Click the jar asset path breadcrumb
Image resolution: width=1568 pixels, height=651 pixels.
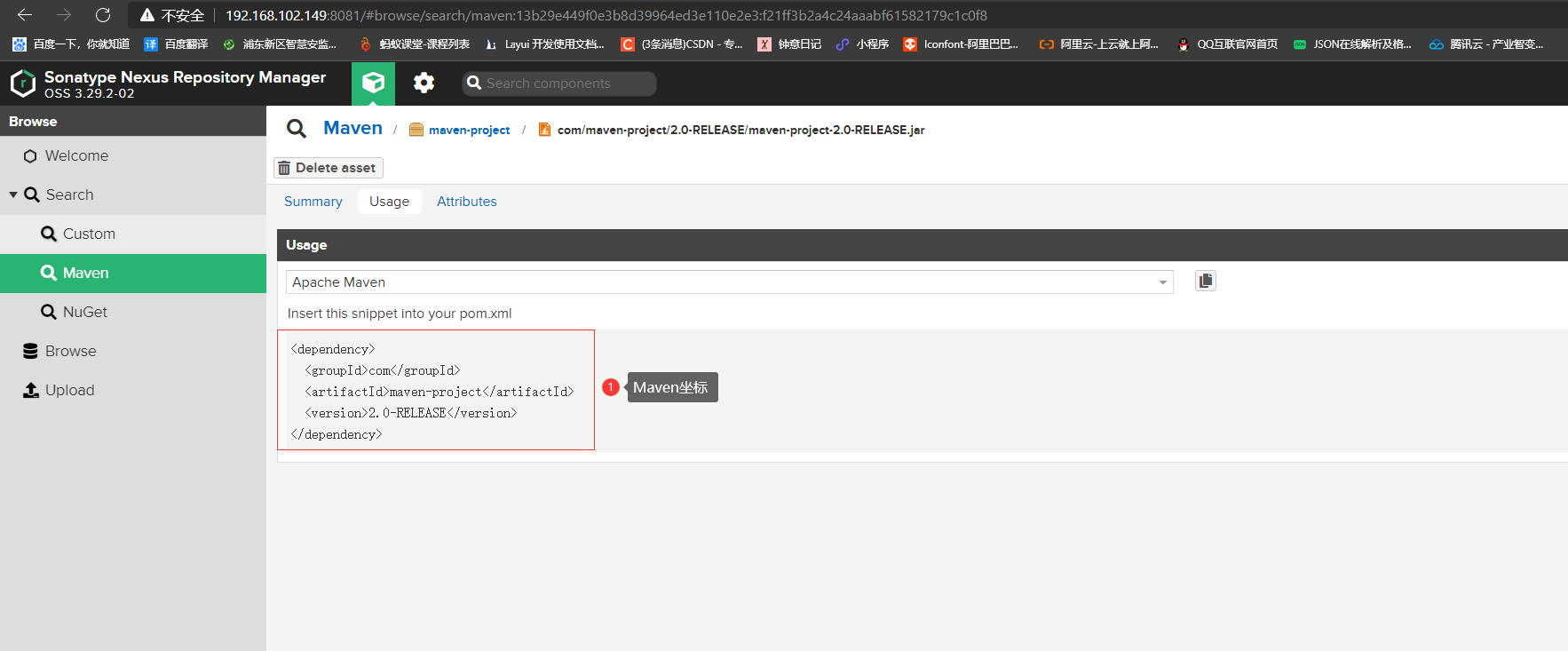click(x=740, y=130)
